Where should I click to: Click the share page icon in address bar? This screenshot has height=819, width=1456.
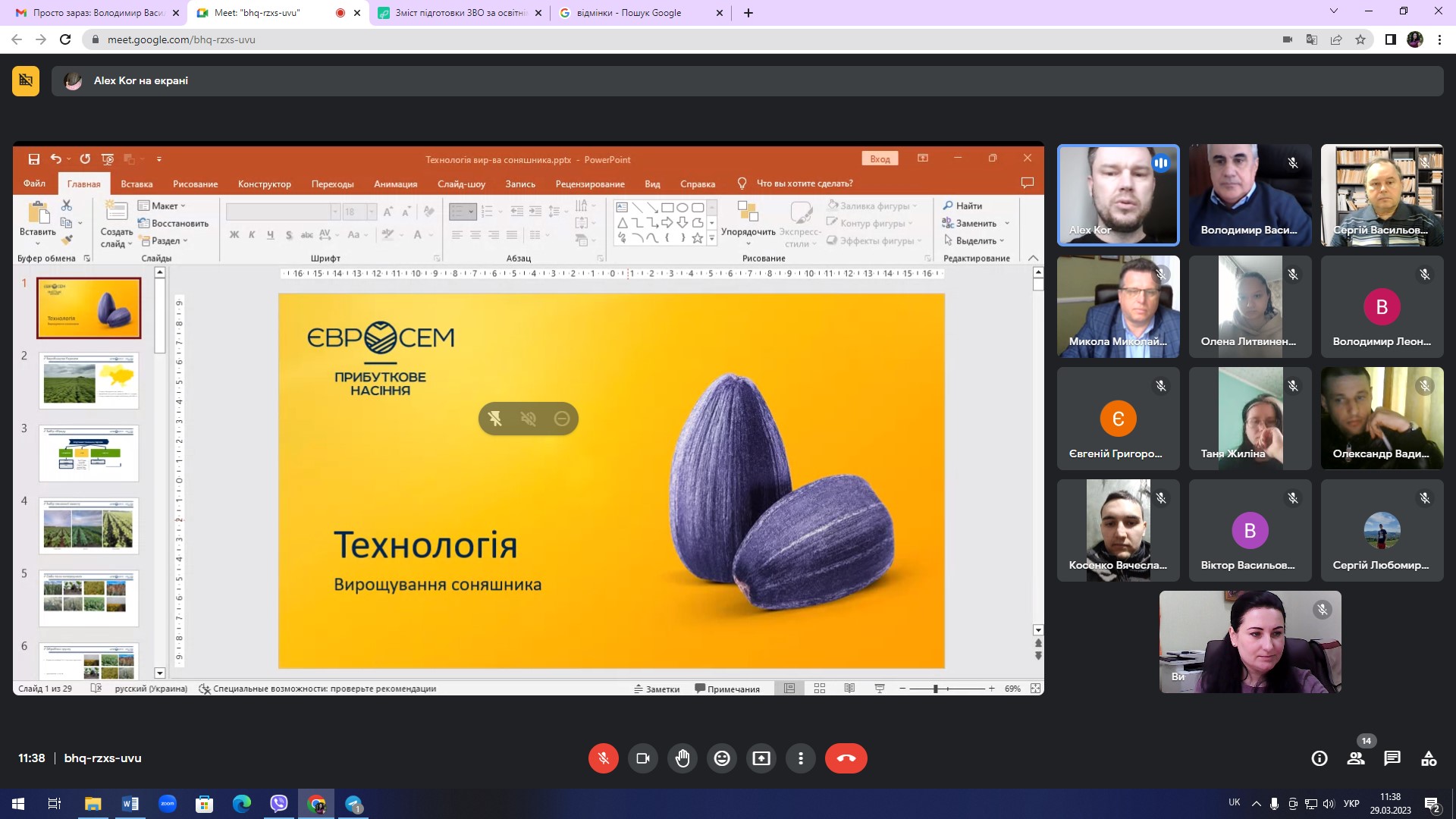pos(1336,39)
